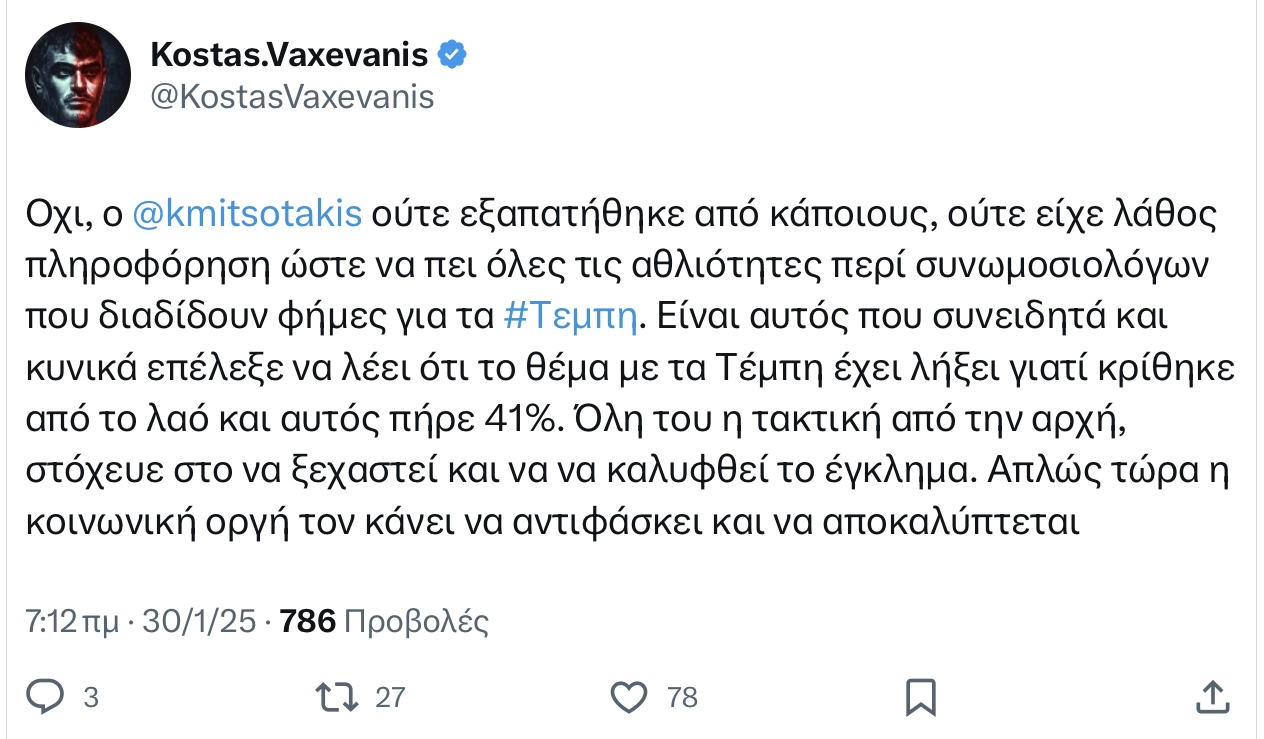Click the retweet count 27
This screenshot has width=1264, height=739.
[389, 697]
